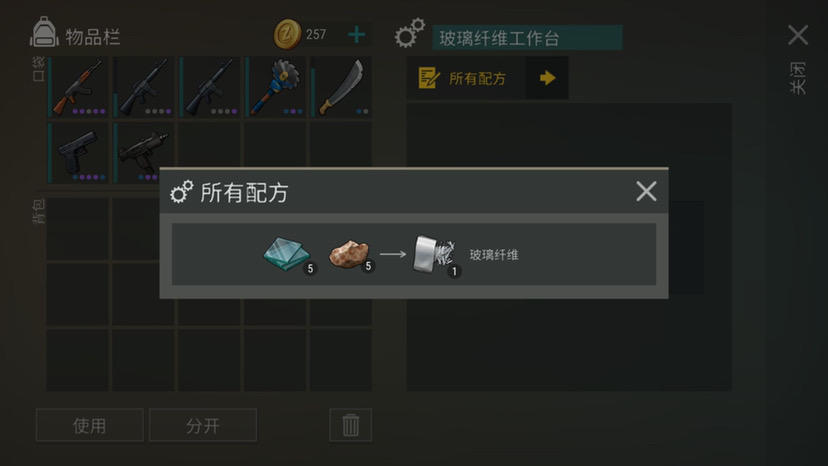Image resolution: width=828 pixels, height=466 pixels.
Task: Click the glass sheet ingredient icon
Action: (x=287, y=254)
